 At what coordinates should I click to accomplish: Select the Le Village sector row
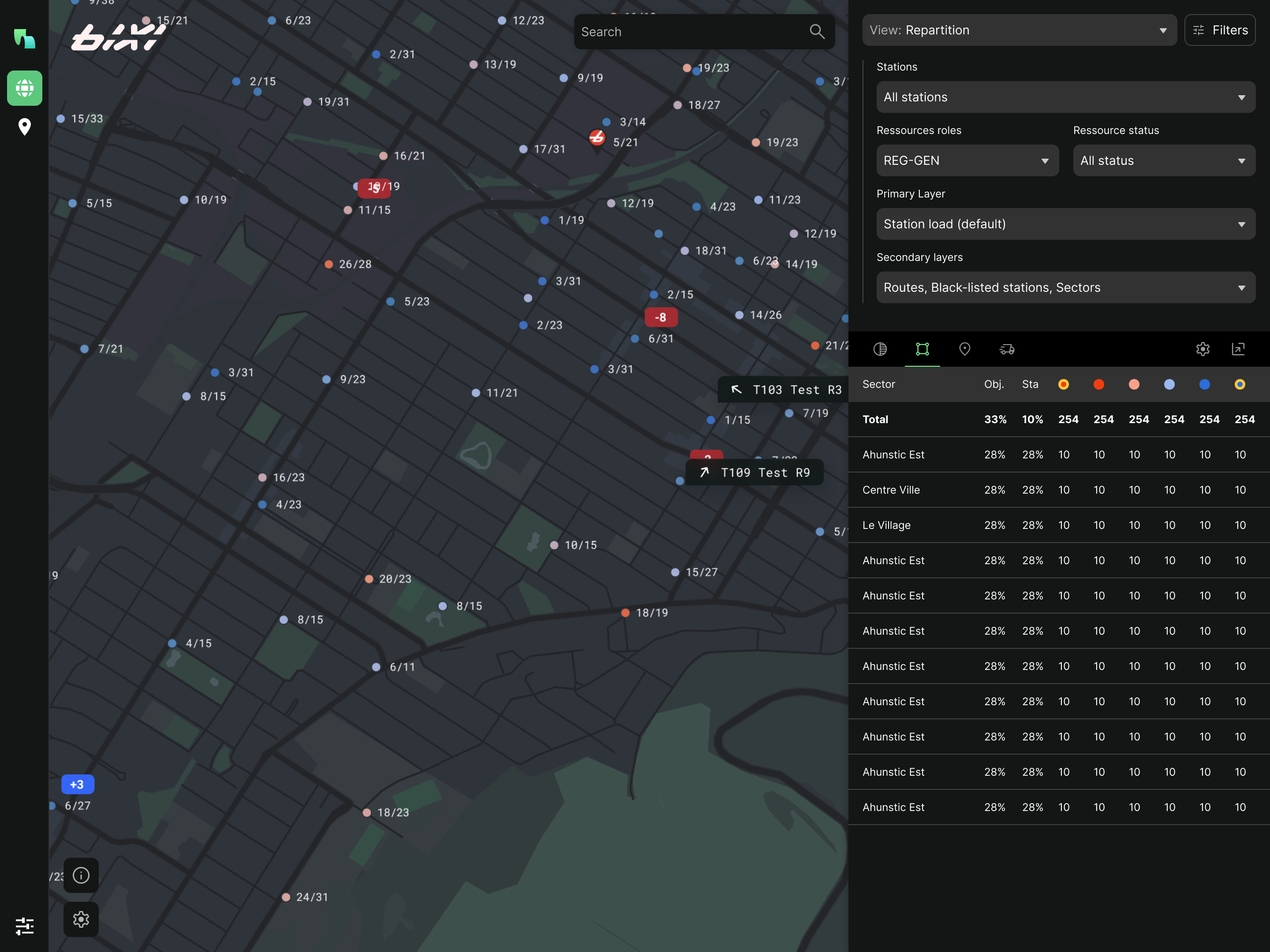[1059, 525]
